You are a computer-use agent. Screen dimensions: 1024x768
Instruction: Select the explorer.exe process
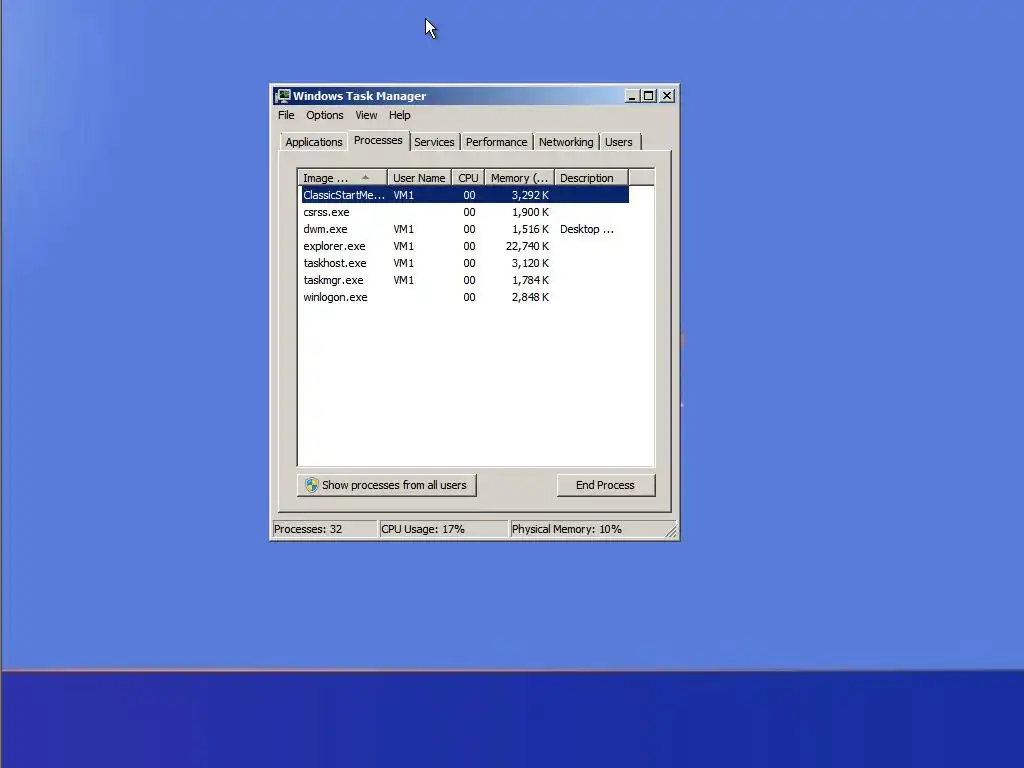click(465, 246)
